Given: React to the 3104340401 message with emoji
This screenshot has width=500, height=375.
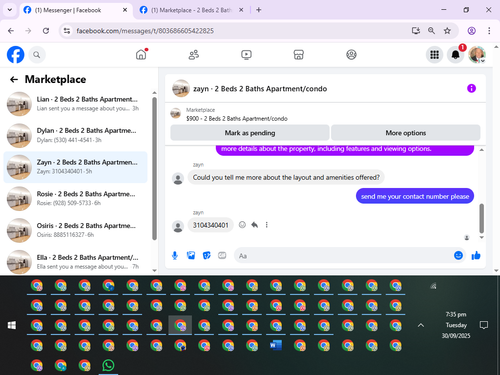Looking at the screenshot, I should click(242, 225).
